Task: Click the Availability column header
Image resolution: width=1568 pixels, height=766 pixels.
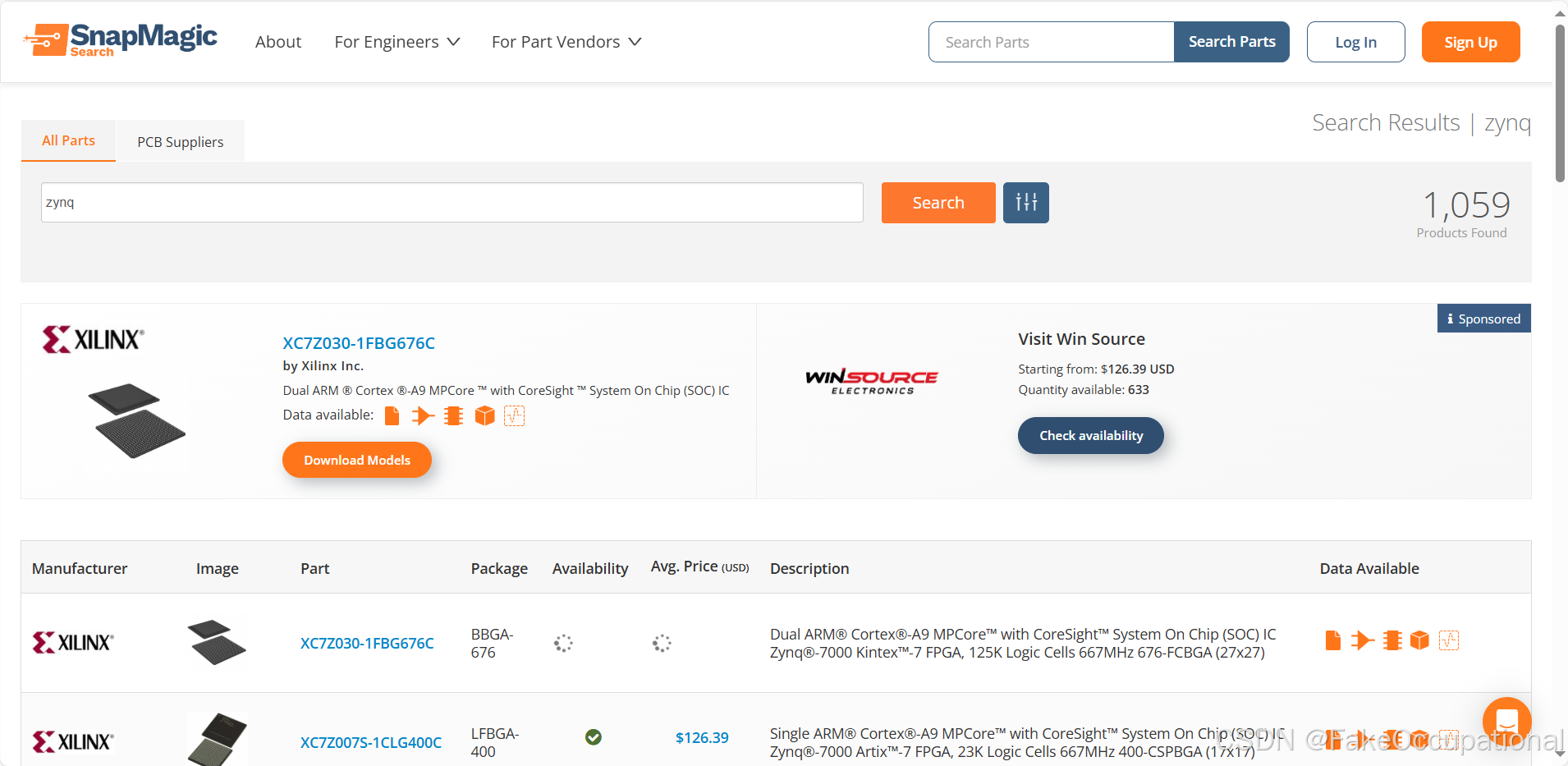Action: [590, 568]
